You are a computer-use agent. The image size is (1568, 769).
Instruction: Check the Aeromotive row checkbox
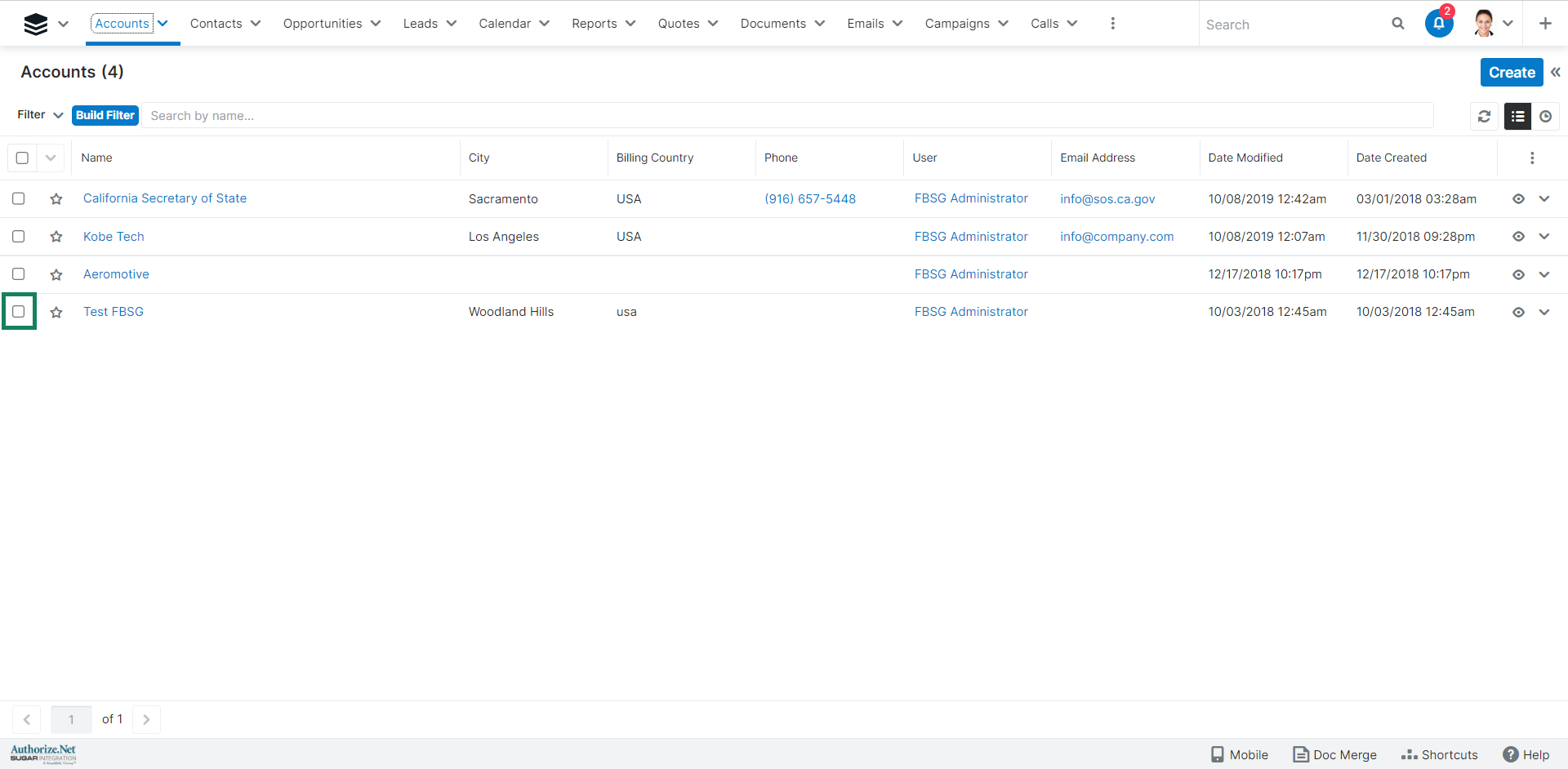[19, 274]
